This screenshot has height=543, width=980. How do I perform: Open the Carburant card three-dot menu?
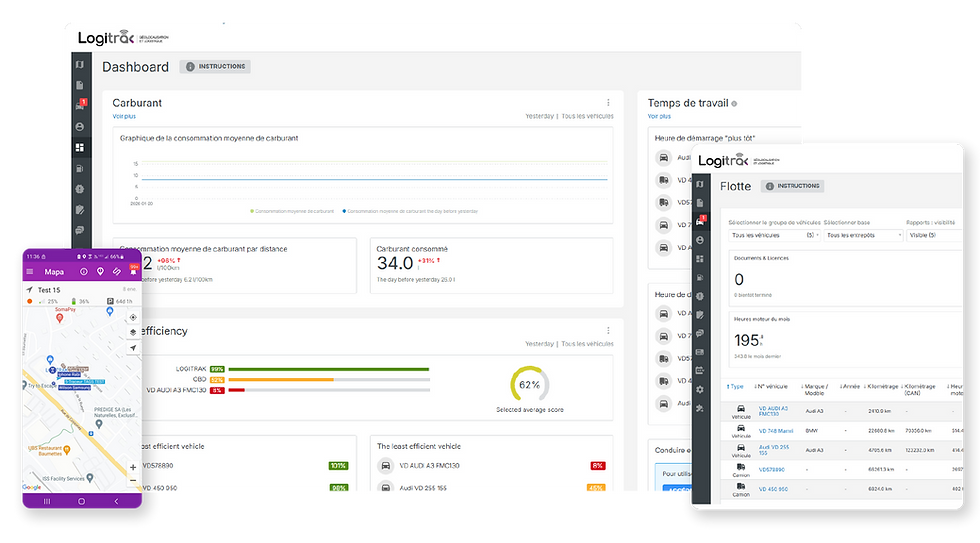[x=608, y=102]
